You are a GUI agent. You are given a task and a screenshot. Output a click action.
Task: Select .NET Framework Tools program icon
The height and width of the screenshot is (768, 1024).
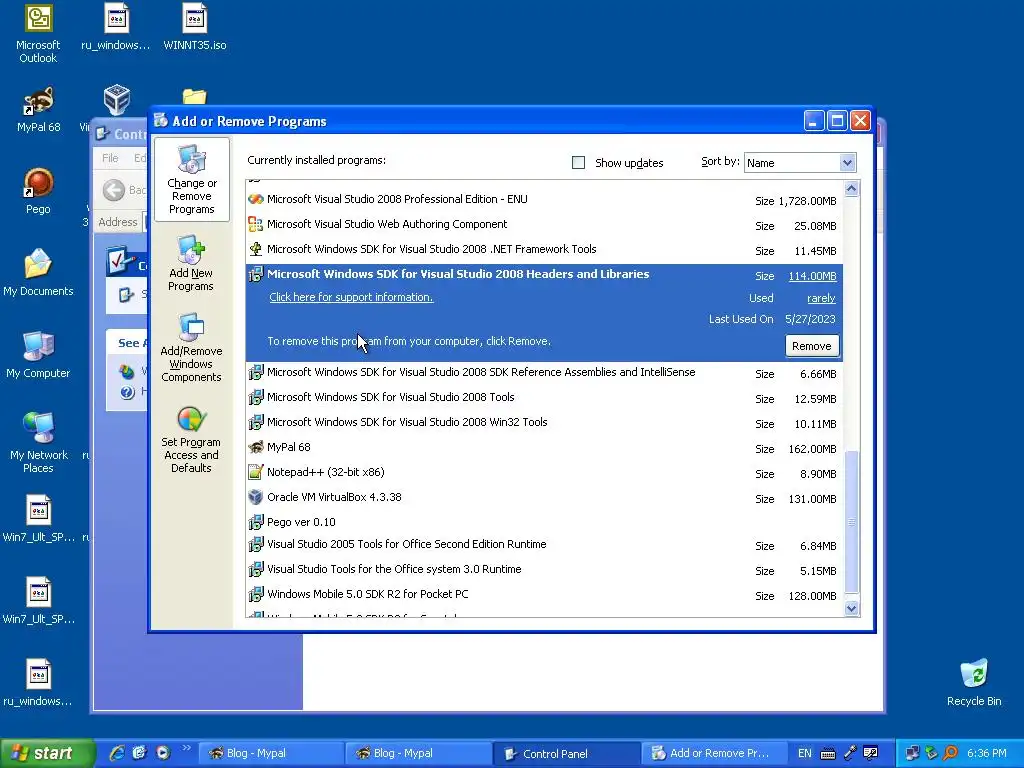click(x=255, y=249)
